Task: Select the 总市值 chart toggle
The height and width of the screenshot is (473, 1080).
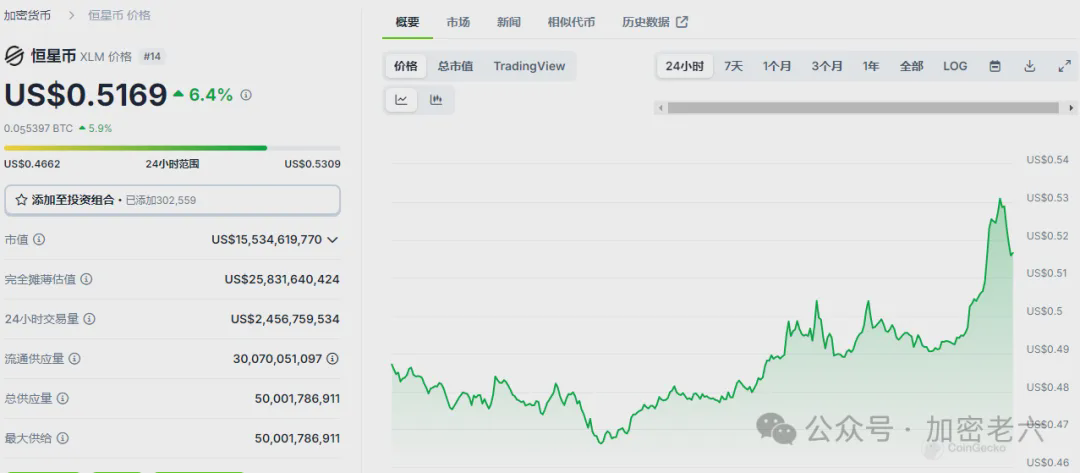Action: [x=455, y=66]
